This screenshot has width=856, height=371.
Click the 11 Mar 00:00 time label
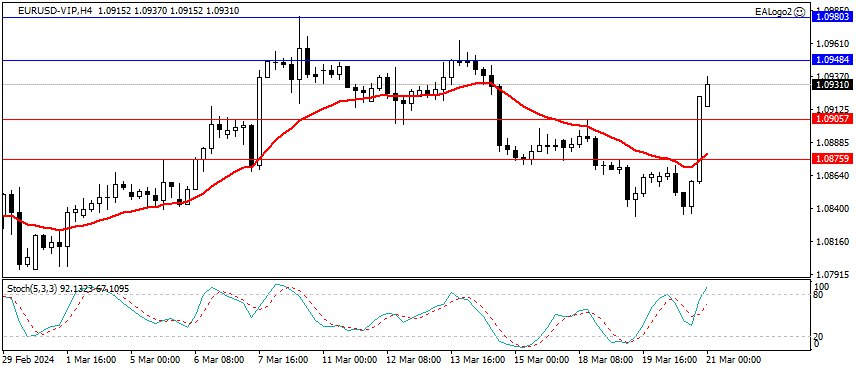tap(349, 361)
